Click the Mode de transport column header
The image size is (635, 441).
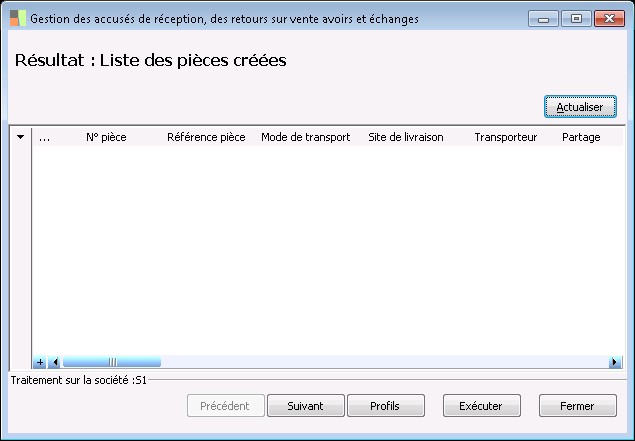[305, 138]
